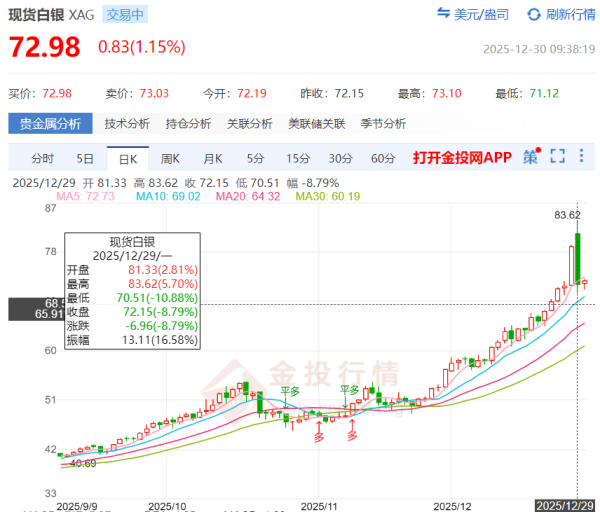This screenshot has width=600, height=512.
Task: Switch to the 周K chart
Action: pyautogui.click(x=170, y=158)
